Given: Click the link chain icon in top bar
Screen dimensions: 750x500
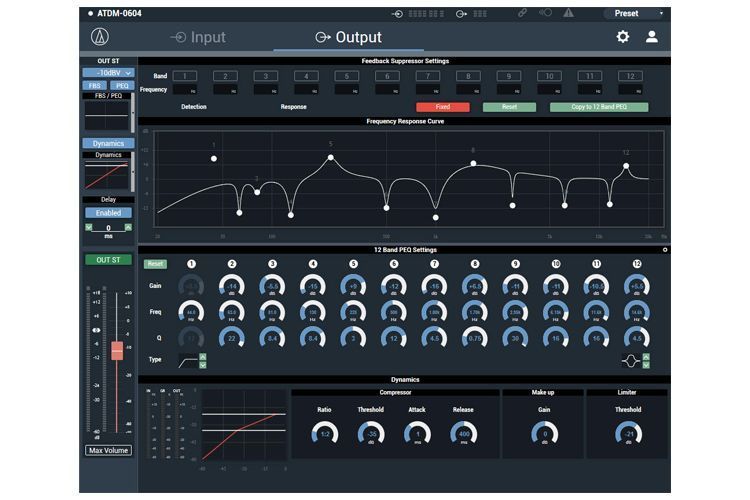Looking at the screenshot, I should coord(522,13).
